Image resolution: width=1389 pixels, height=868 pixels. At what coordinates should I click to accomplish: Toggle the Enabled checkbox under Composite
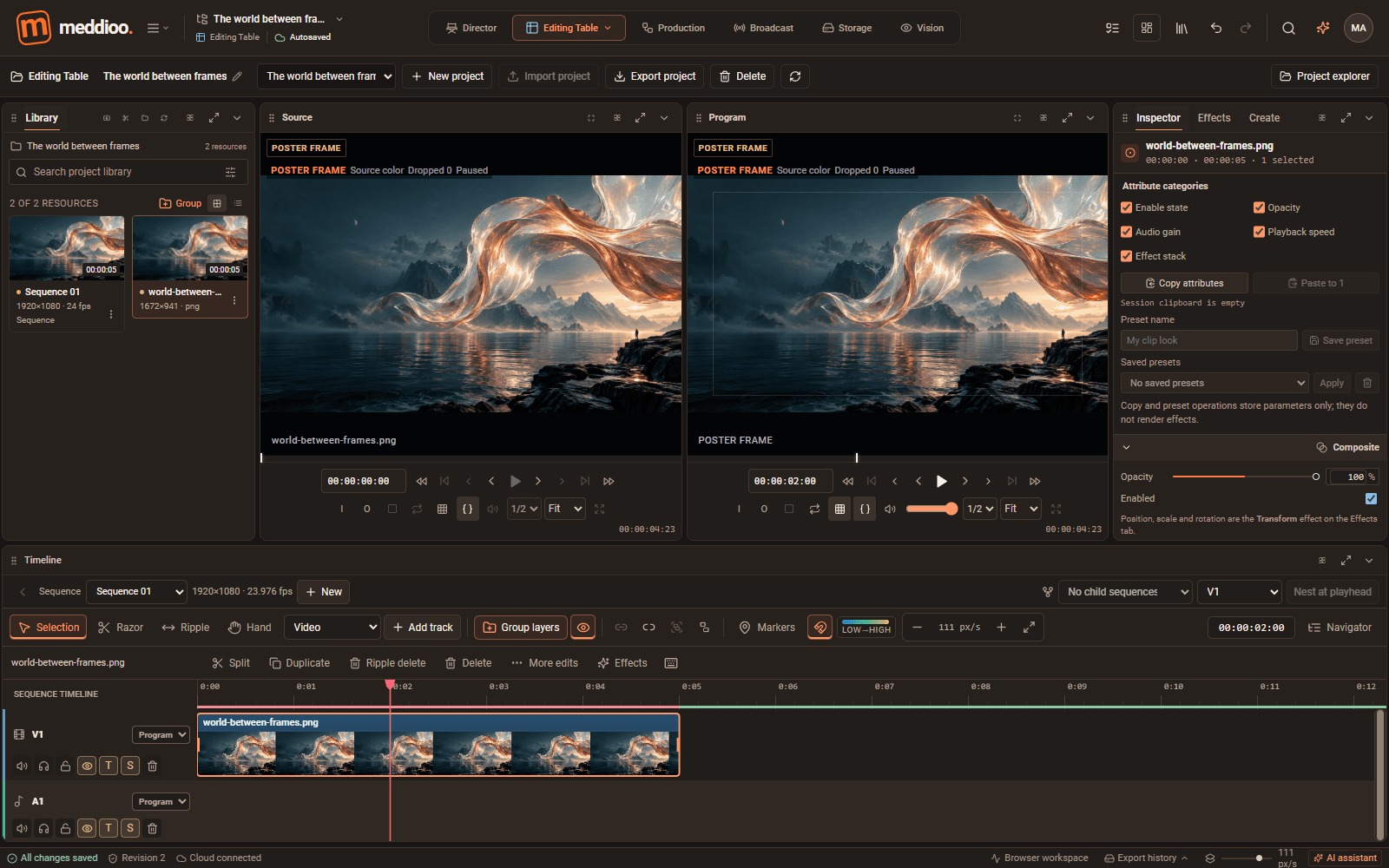(1371, 498)
